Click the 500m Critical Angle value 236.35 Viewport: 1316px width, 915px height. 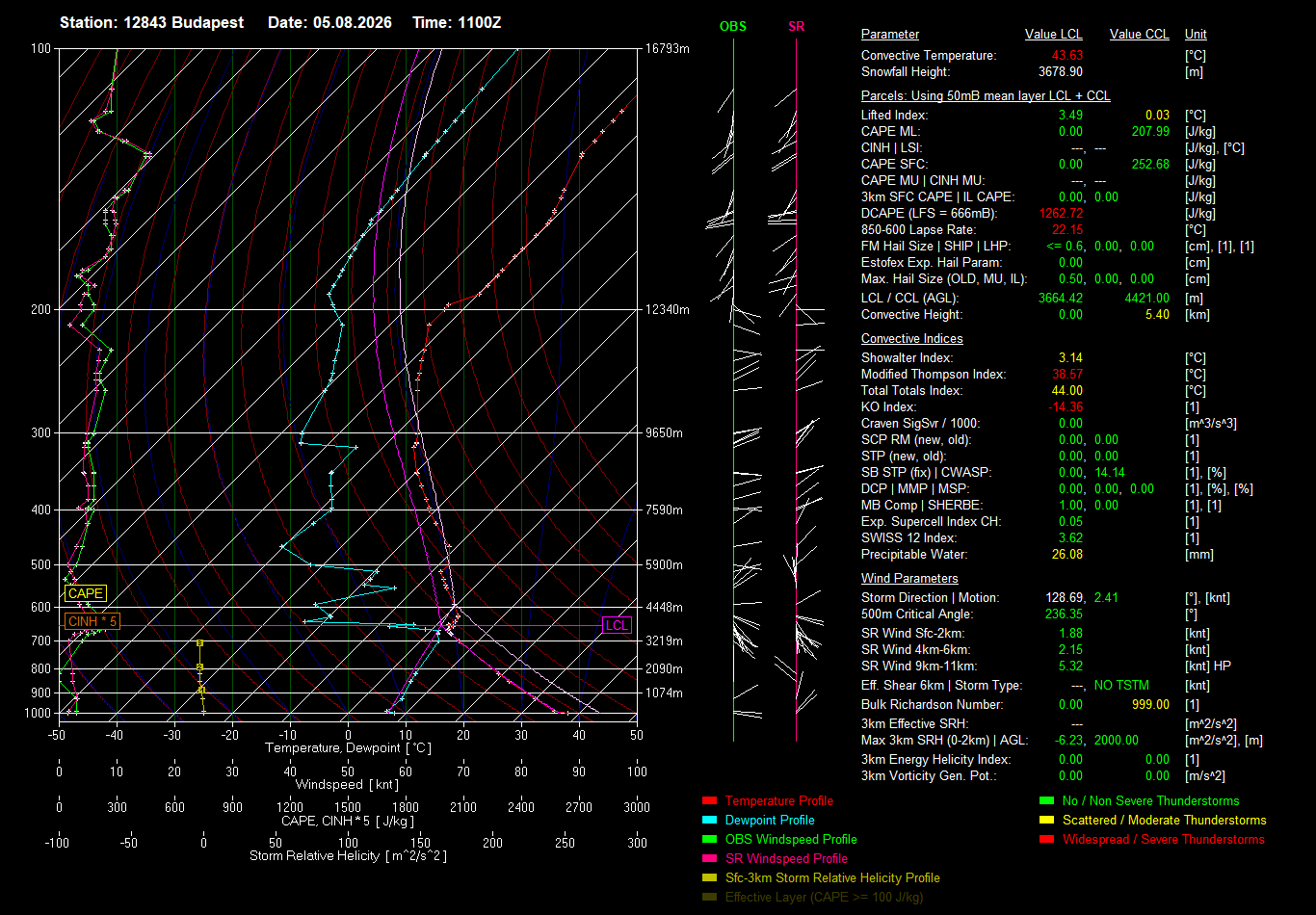point(1064,614)
